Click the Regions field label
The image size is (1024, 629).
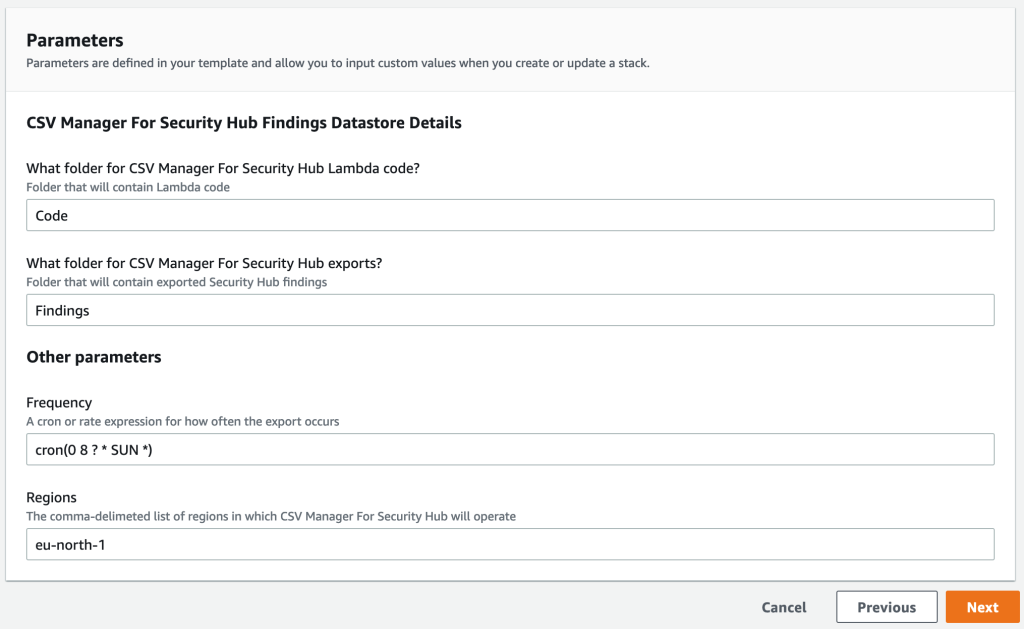click(x=52, y=497)
